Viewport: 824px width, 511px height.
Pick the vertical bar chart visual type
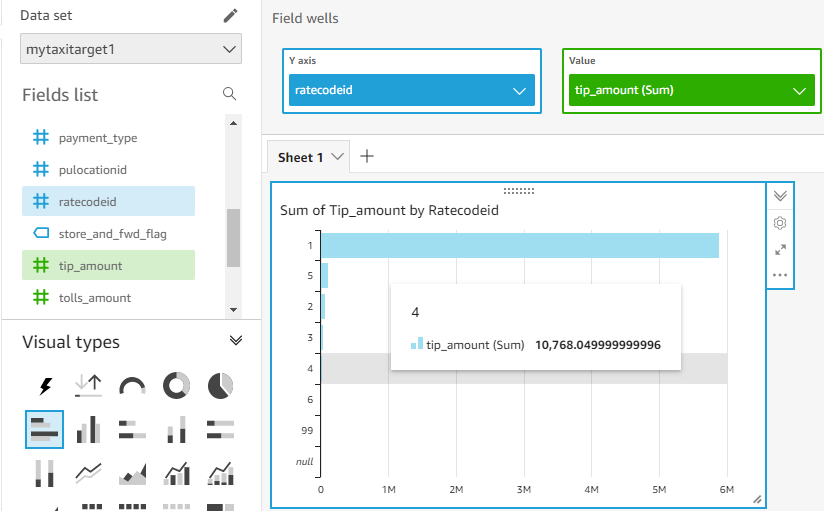[x=88, y=430]
